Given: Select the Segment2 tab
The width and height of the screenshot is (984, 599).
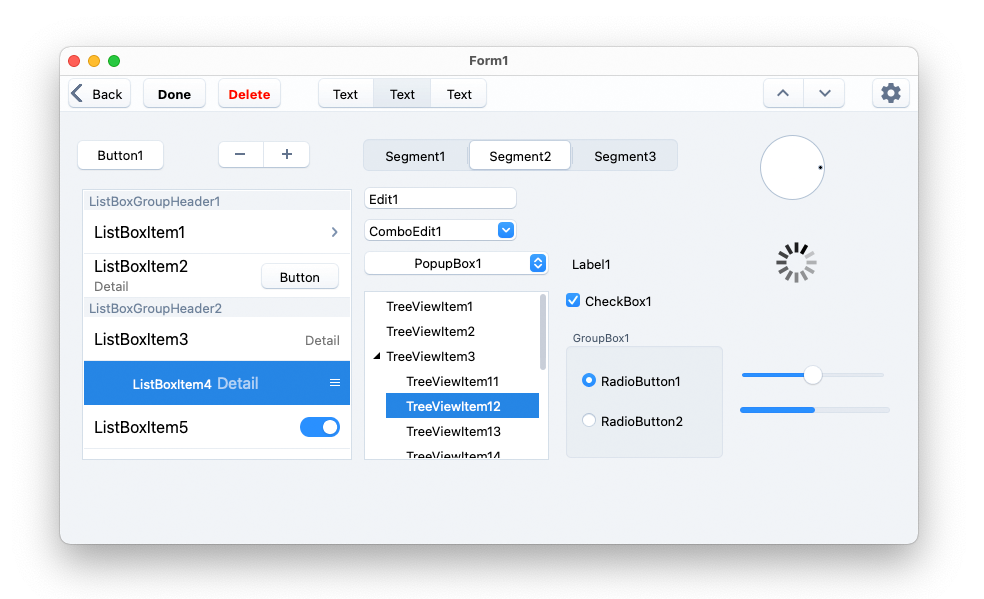Looking at the screenshot, I should coord(520,156).
